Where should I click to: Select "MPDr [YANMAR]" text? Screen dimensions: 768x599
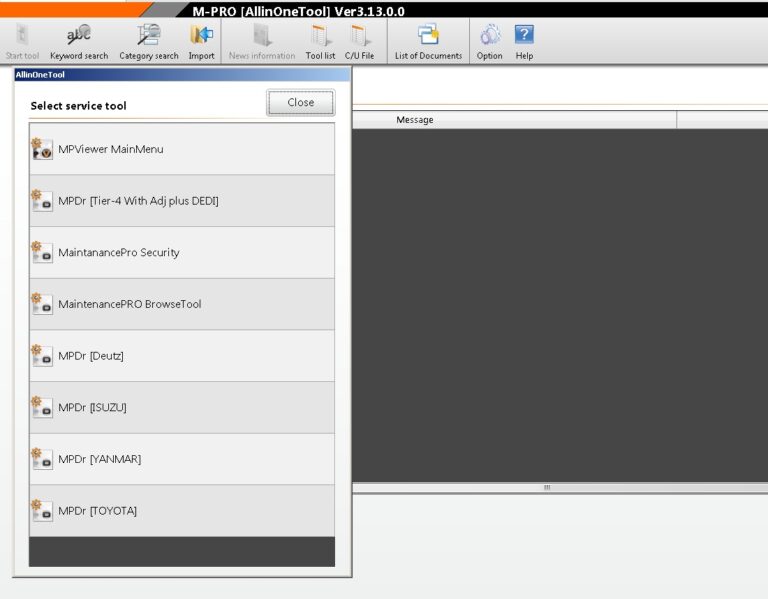(99, 459)
